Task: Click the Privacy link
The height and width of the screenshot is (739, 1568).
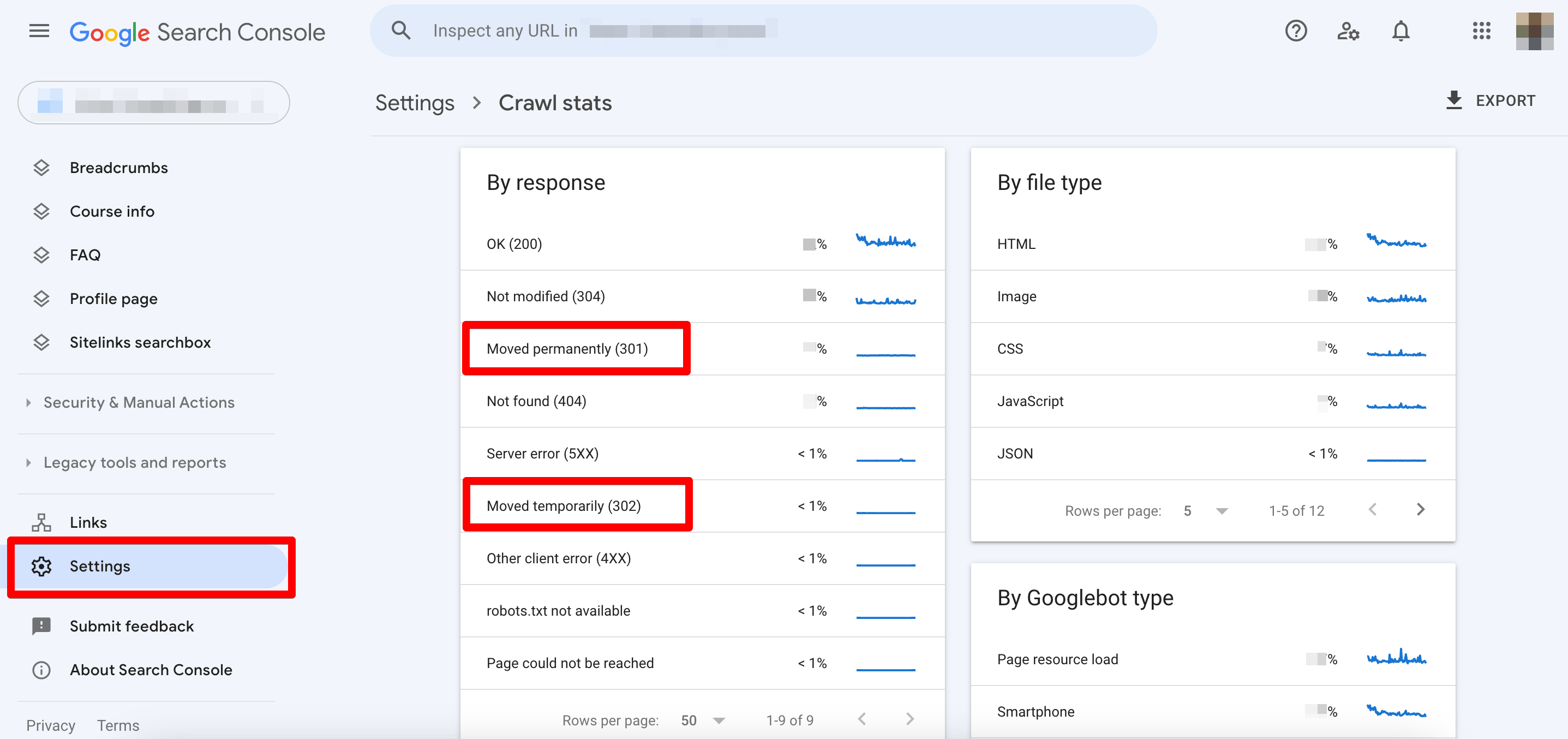Action: pos(51,725)
